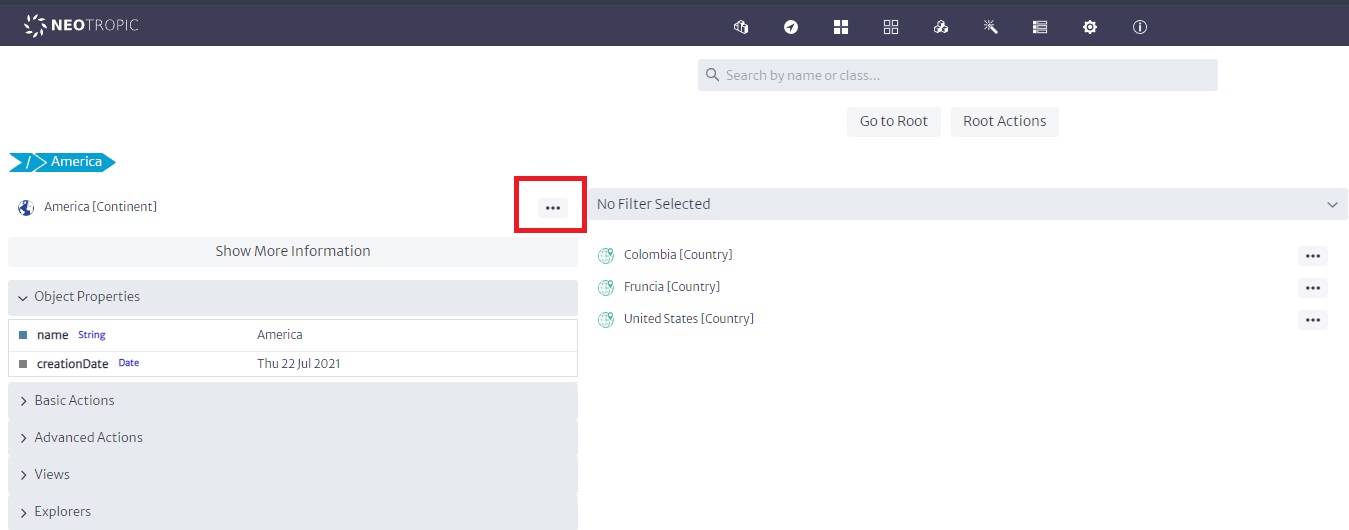Open the info circle icon in top bar
1349x530 pixels.
click(x=1139, y=27)
